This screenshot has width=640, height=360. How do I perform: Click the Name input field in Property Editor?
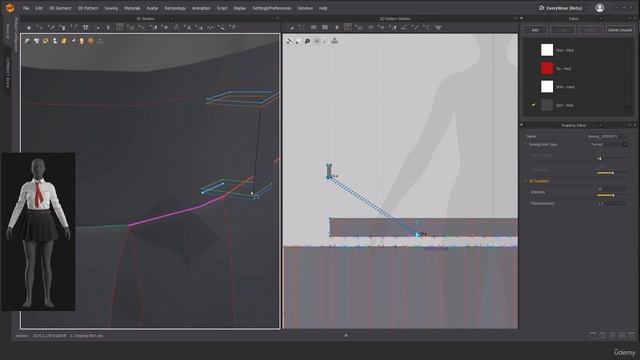coord(607,136)
